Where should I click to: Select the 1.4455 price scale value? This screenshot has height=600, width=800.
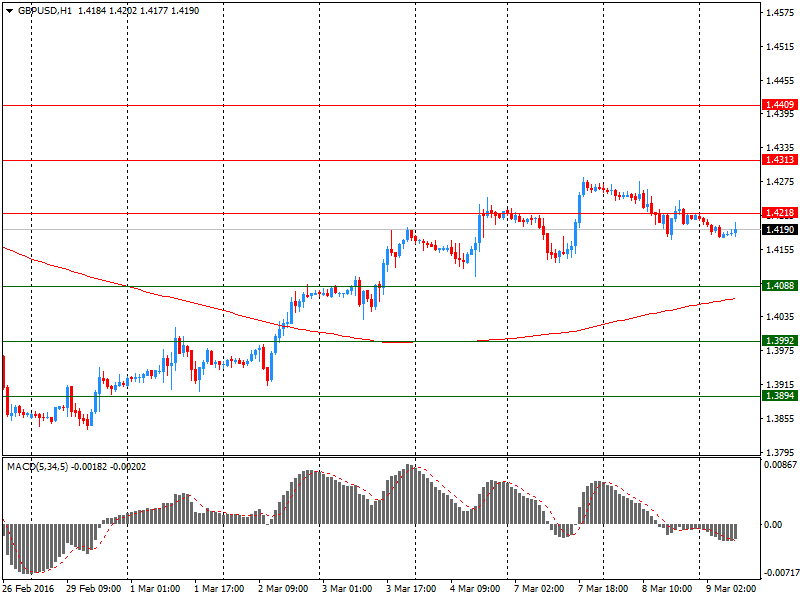coord(780,81)
